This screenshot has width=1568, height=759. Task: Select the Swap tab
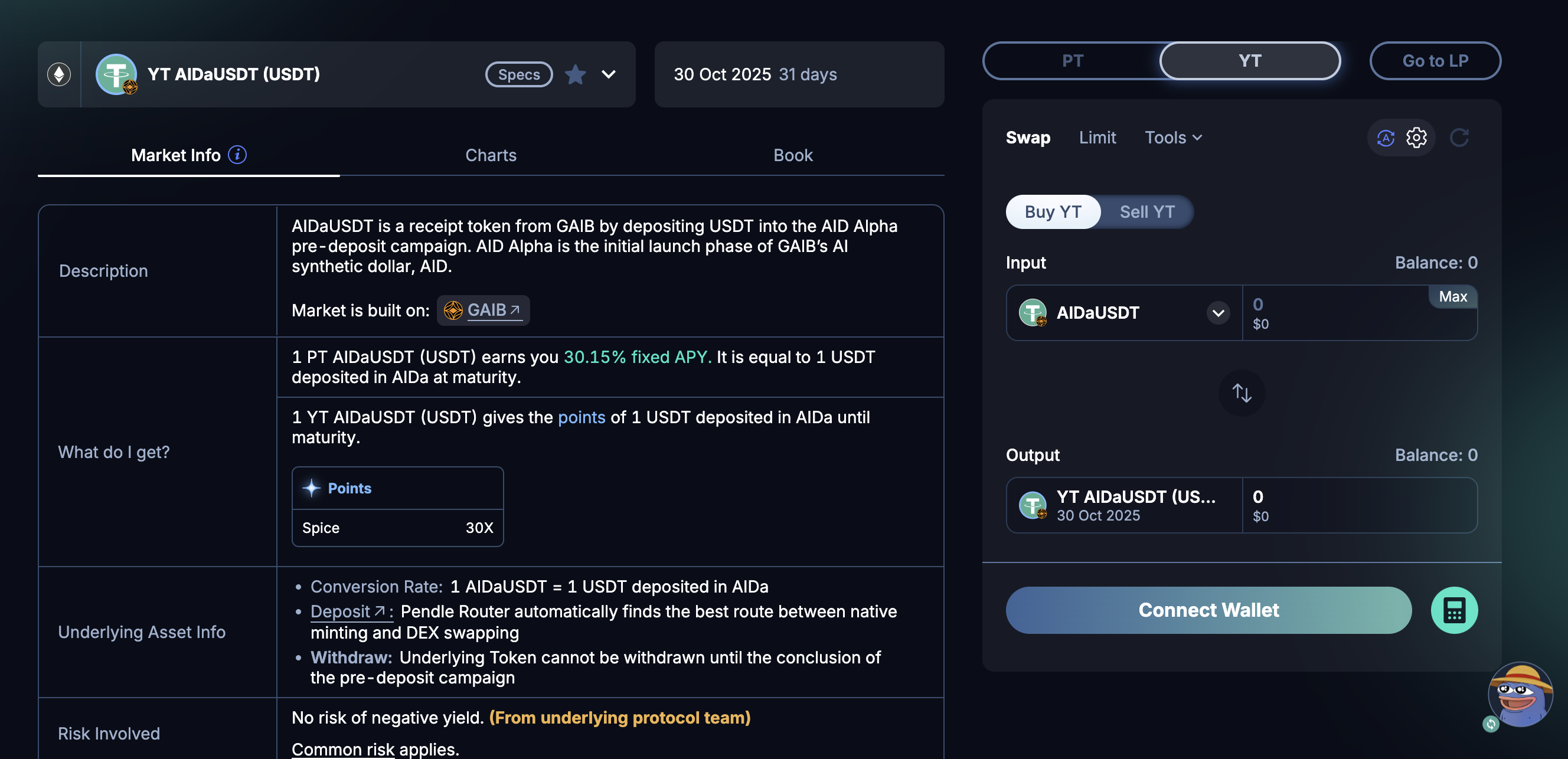tap(1027, 138)
